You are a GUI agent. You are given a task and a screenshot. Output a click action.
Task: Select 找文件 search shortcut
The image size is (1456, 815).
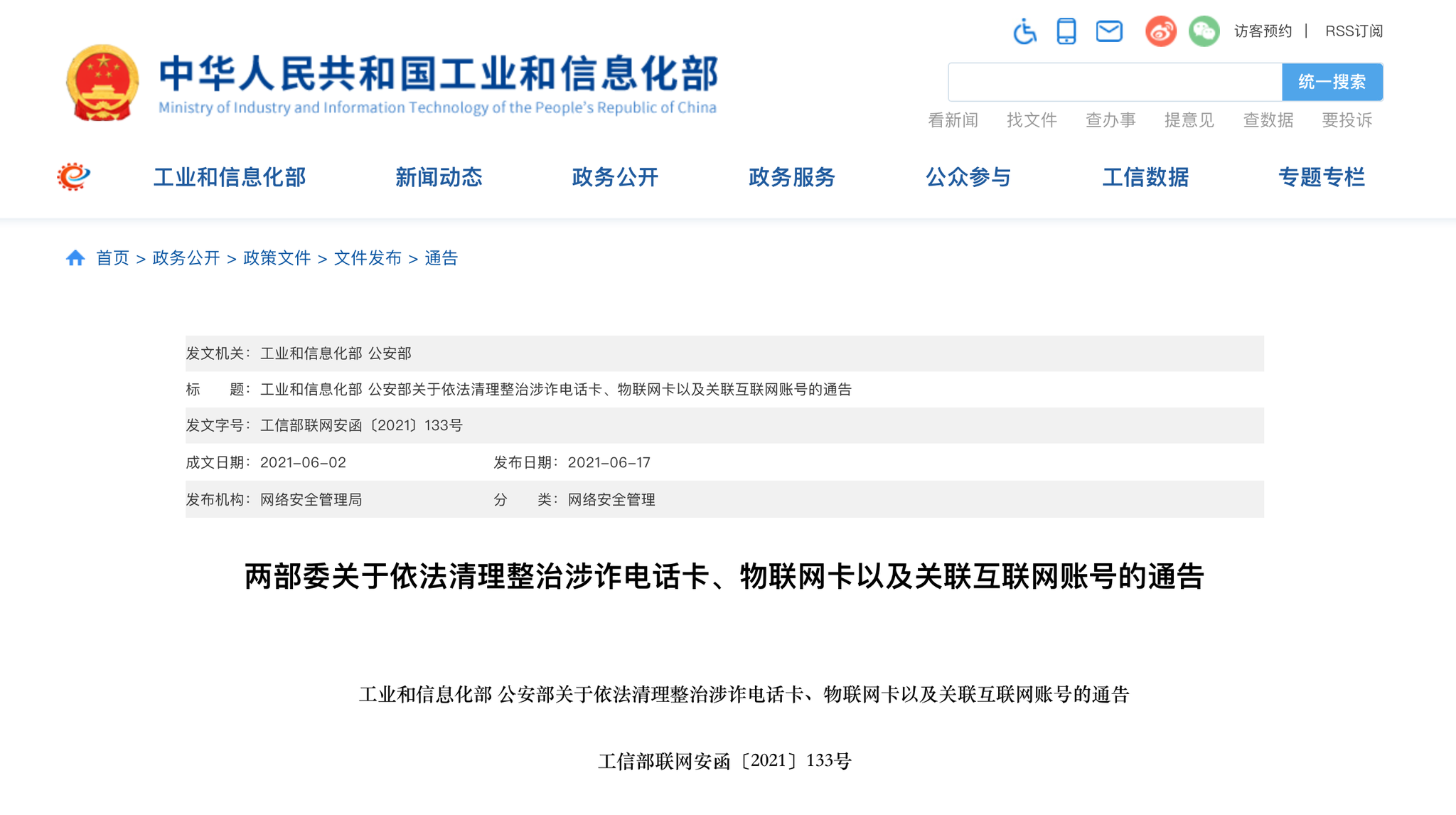click(x=1032, y=120)
